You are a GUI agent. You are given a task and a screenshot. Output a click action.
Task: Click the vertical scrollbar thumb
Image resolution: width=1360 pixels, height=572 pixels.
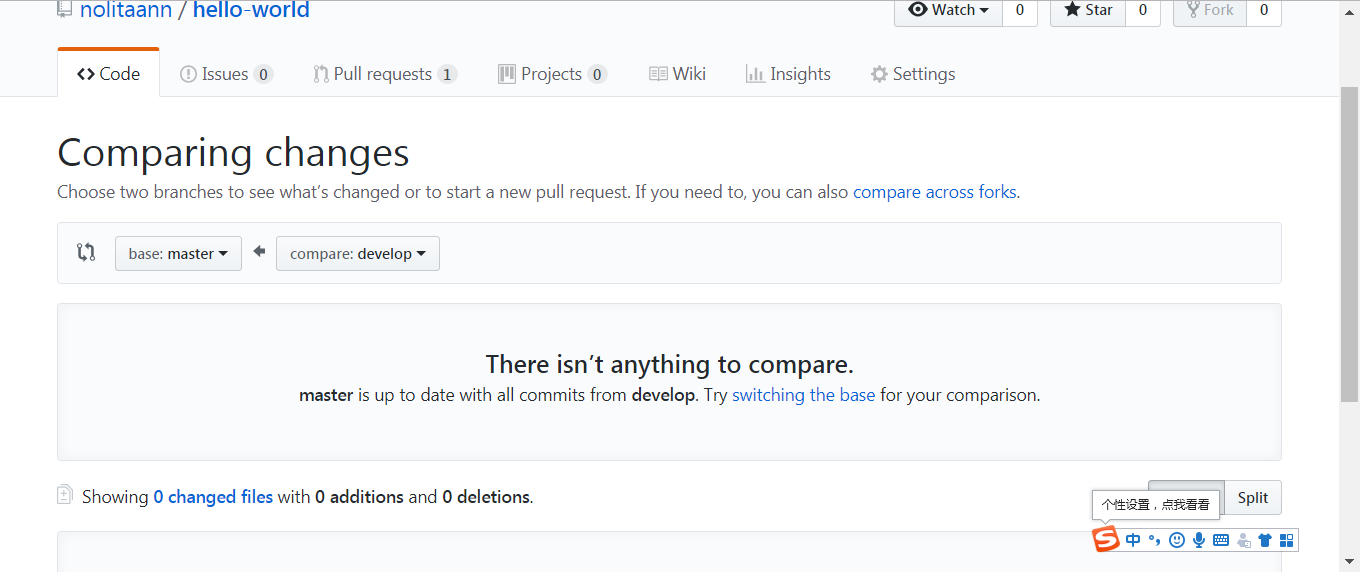(x=1350, y=245)
